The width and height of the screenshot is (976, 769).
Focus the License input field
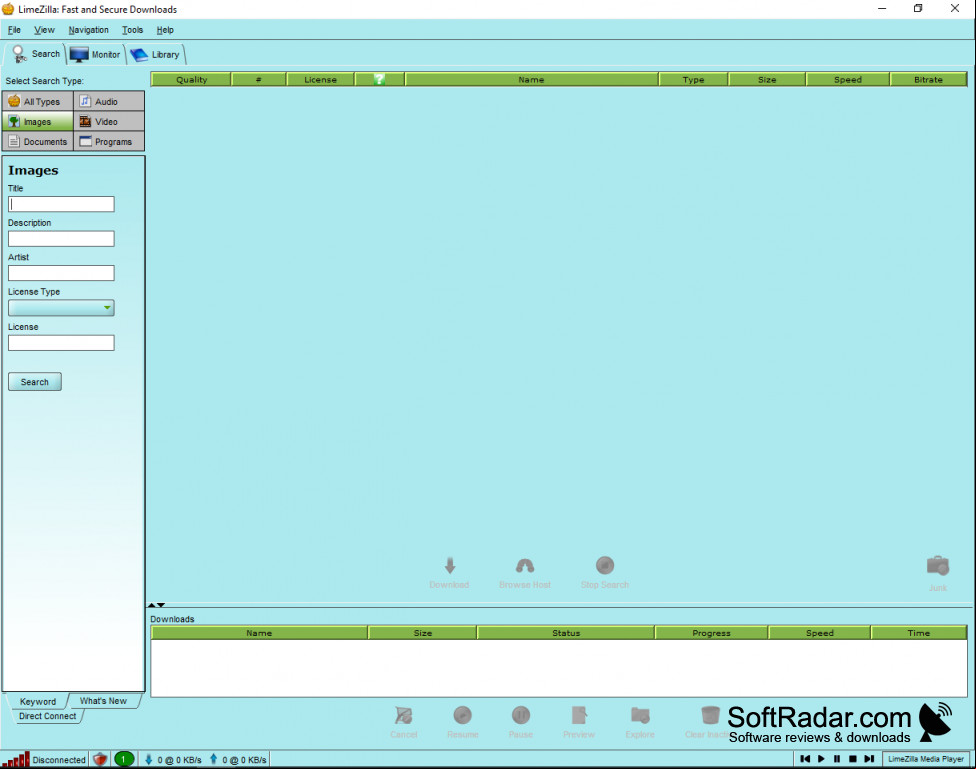[x=61, y=342]
